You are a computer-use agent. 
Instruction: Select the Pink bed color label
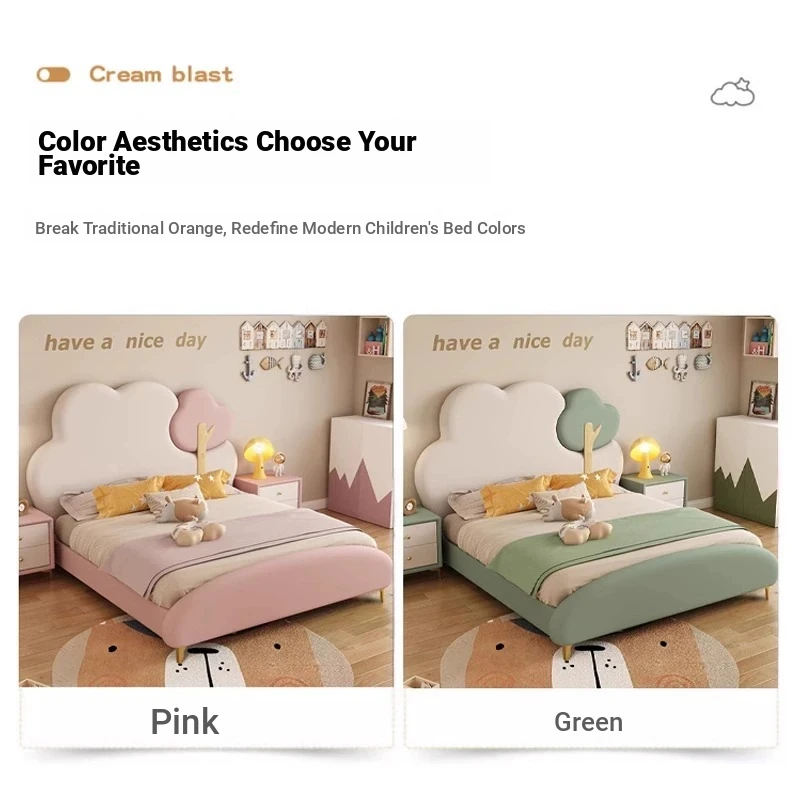(x=185, y=721)
